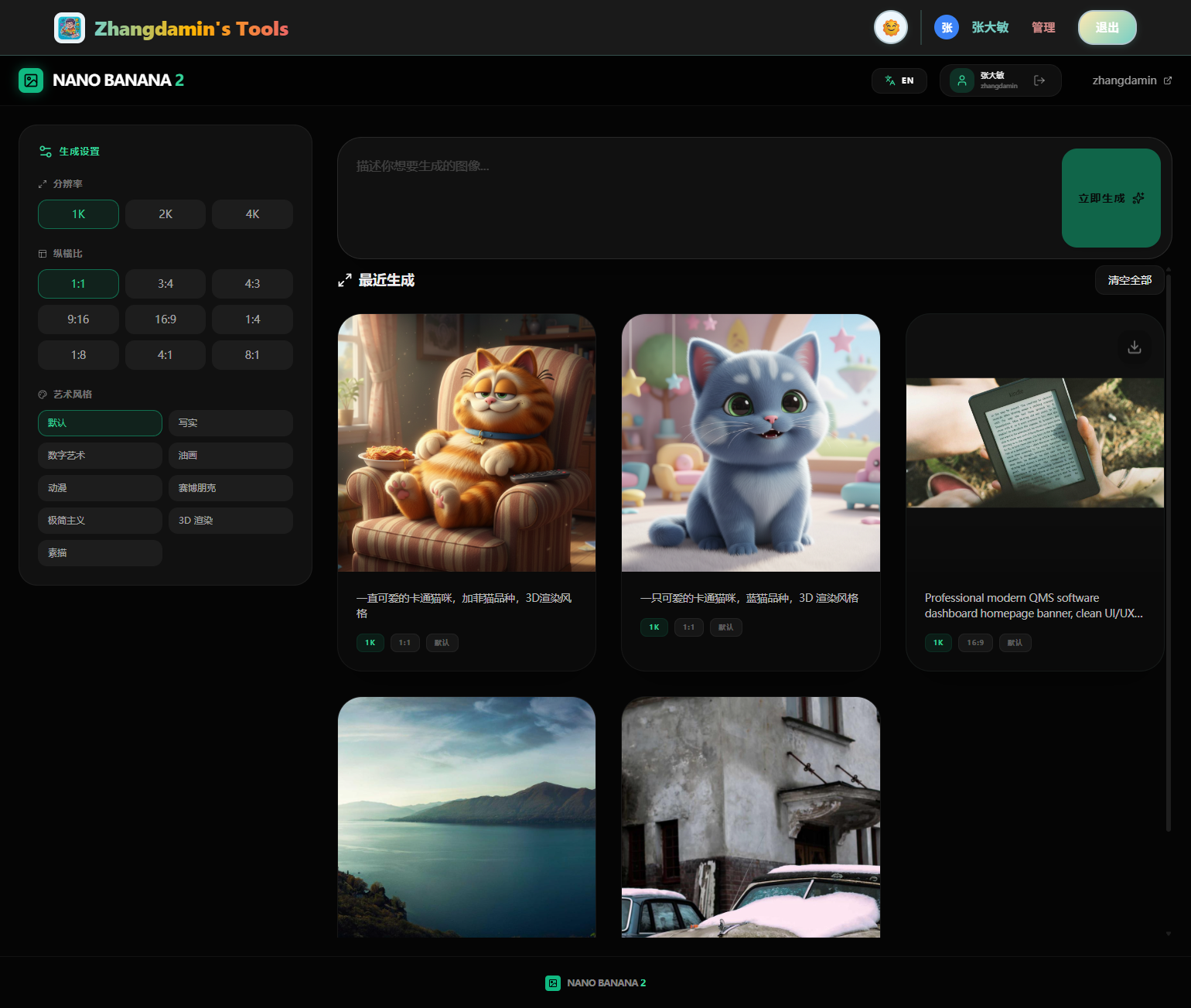Click the 16:9 tag on QMS card
The height and width of the screenshot is (1008, 1191).
[975, 643]
